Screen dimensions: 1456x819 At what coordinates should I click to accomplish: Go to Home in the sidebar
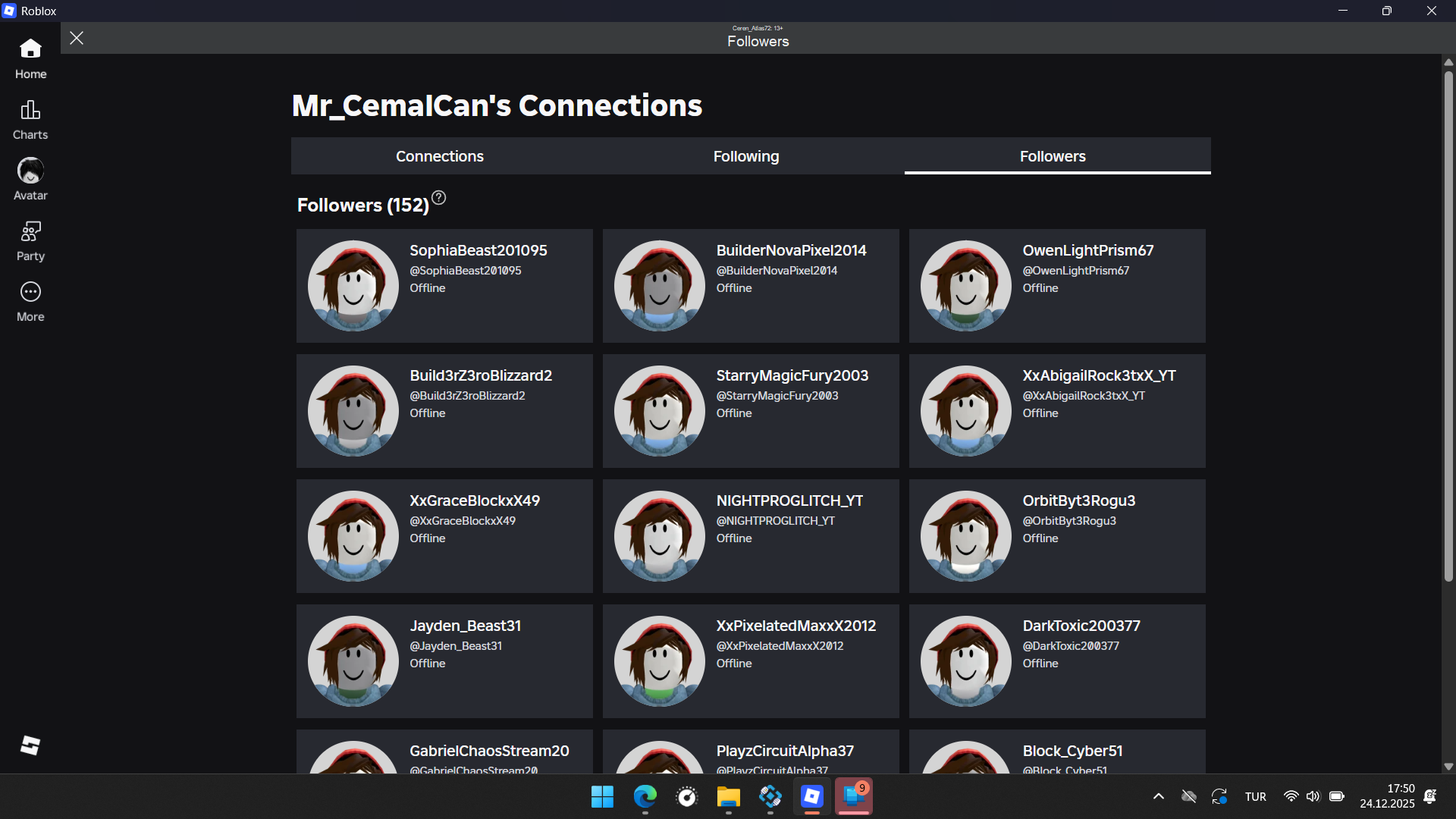(30, 59)
